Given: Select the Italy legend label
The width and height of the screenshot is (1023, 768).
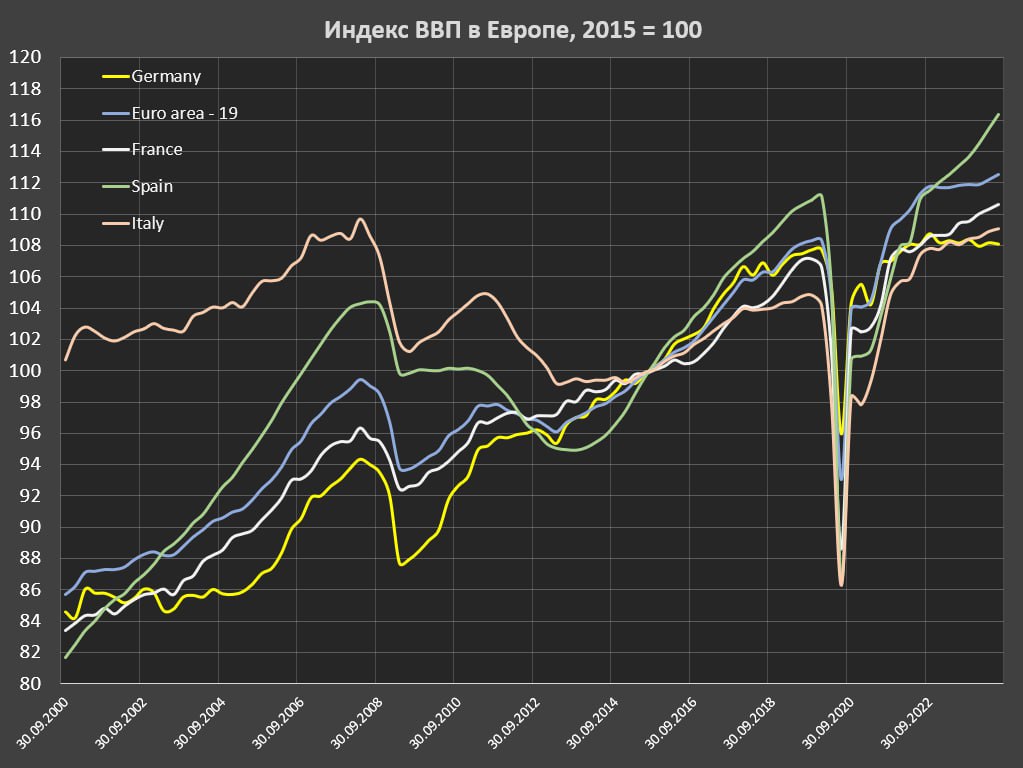Looking at the screenshot, I should click(148, 223).
